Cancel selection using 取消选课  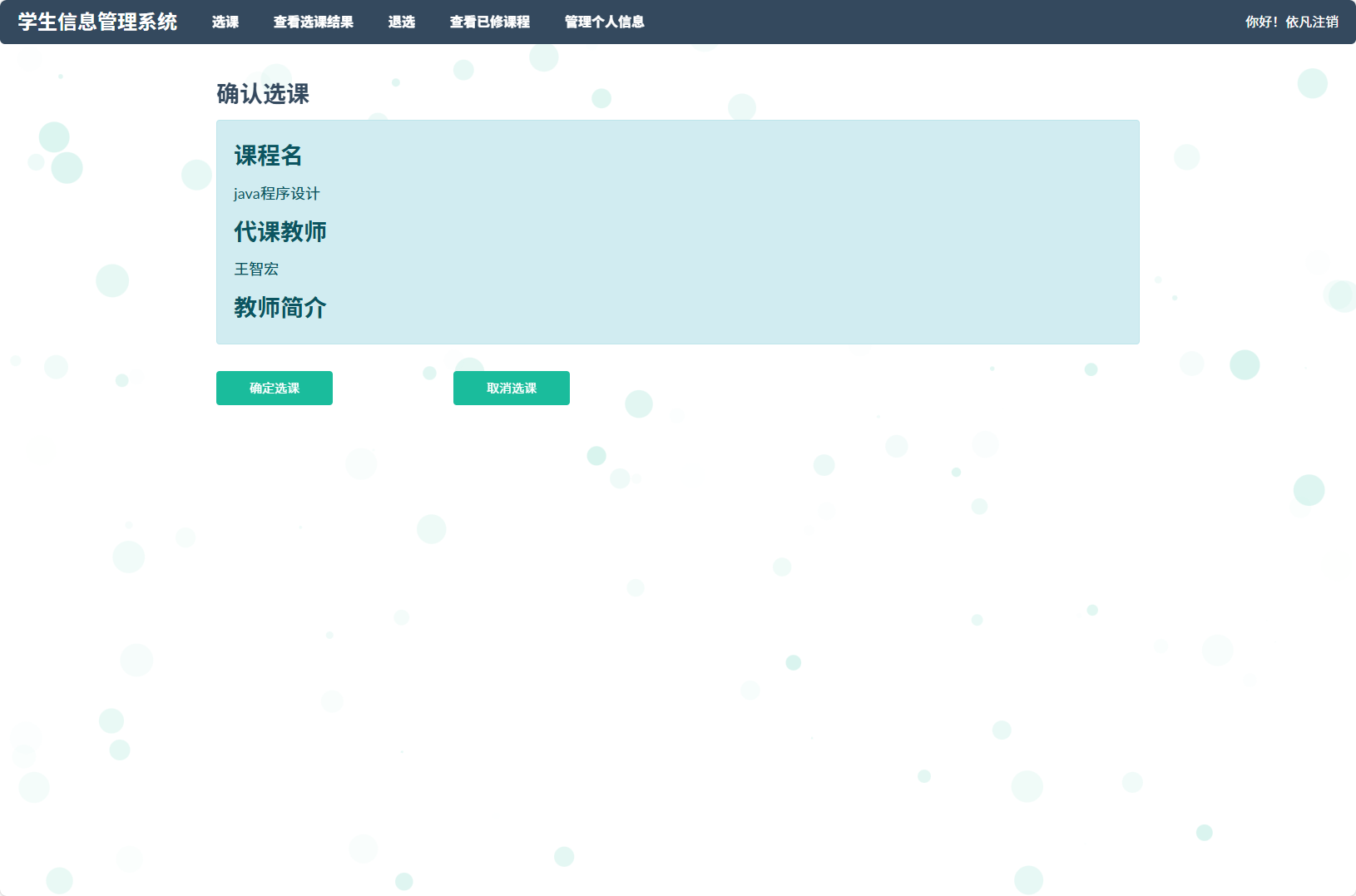click(511, 388)
